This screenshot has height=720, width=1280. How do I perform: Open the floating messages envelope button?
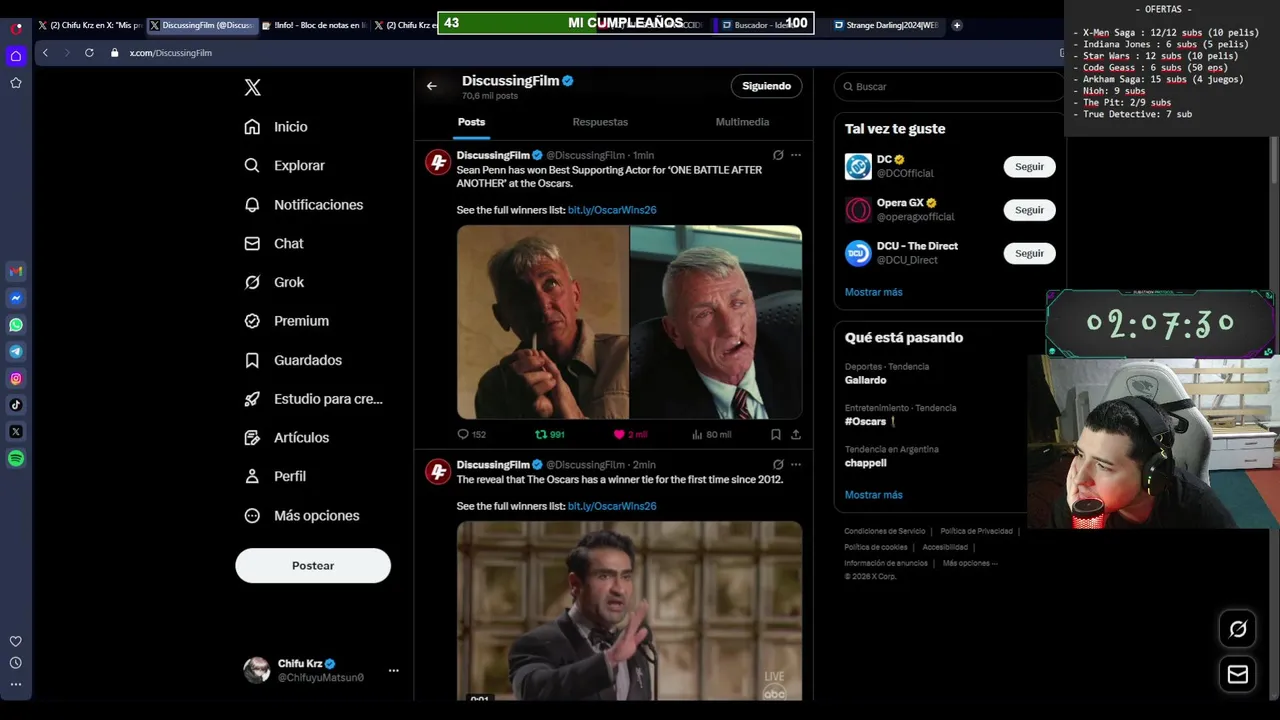coord(1238,674)
